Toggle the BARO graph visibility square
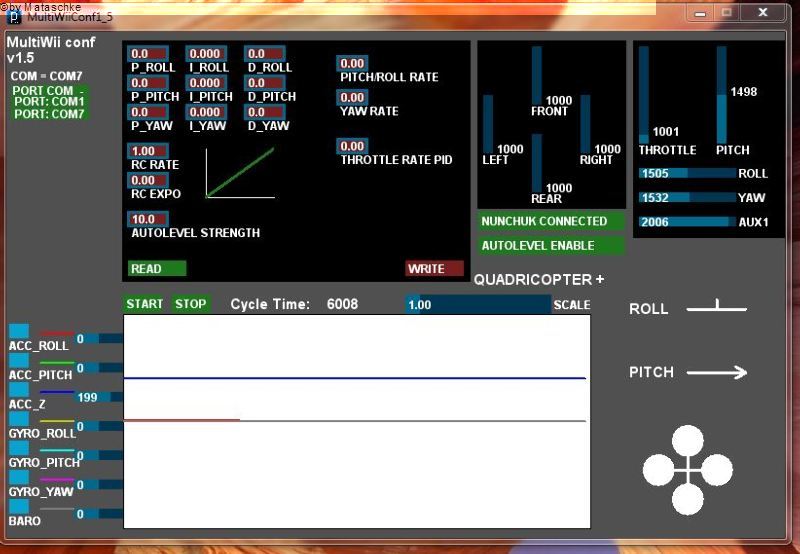This screenshot has height=554, width=800. pyautogui.click(x=19, y=506)
